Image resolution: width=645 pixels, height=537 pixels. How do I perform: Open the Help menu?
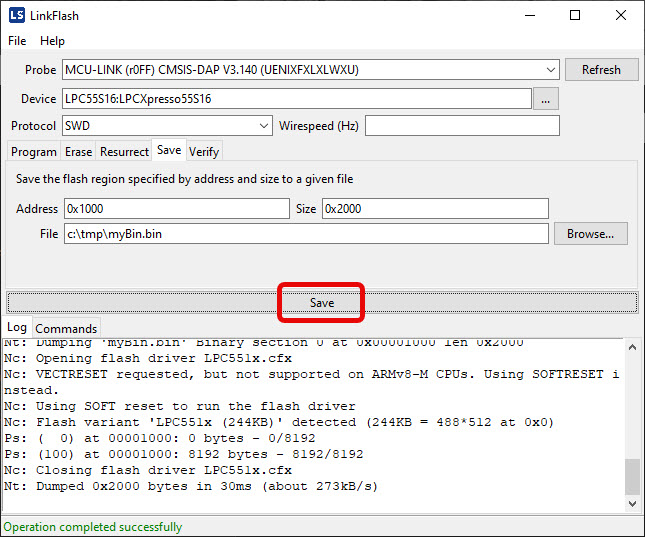click(x=52, y=41)
